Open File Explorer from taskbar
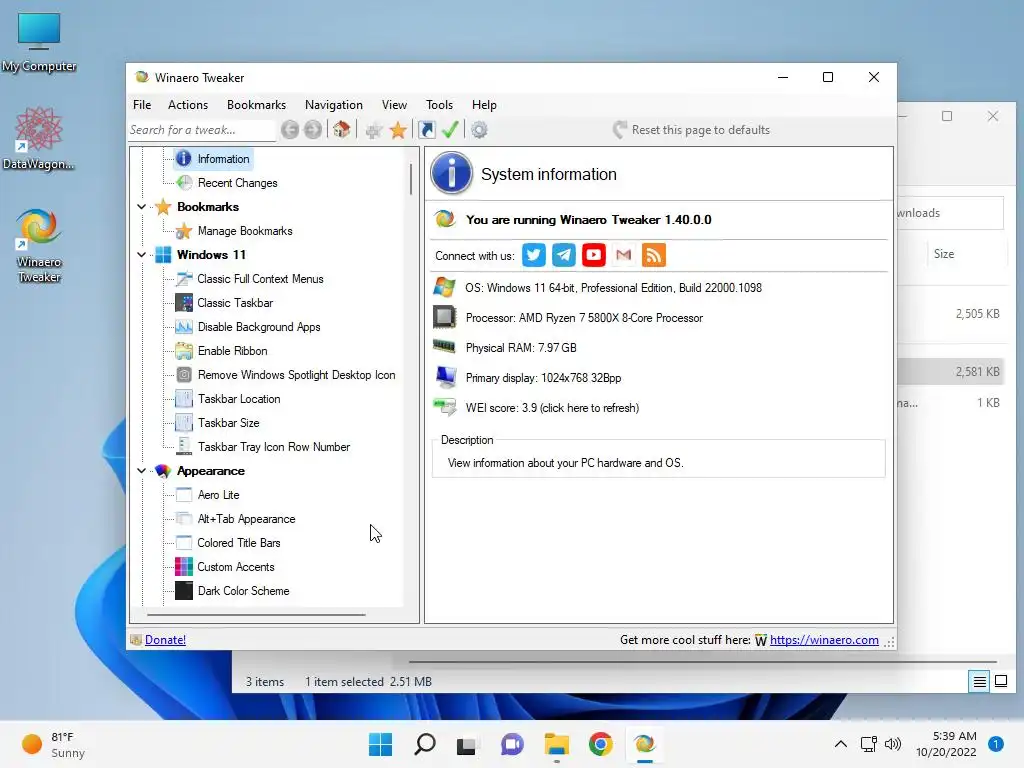1024x768 pixels. pyautogui.click(x=556, y=744)
